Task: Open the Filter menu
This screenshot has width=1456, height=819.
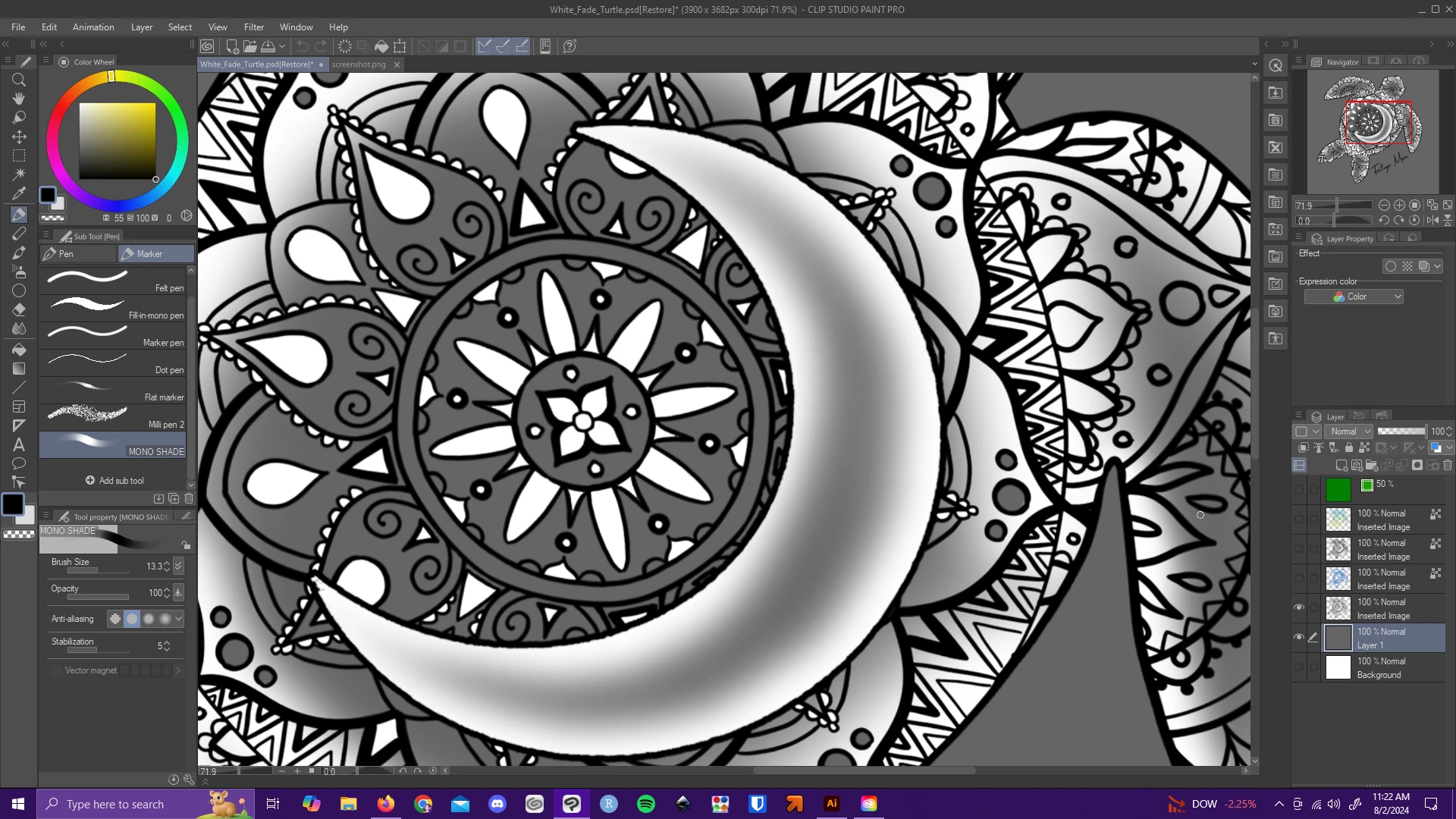Action: tap(253, 27)
